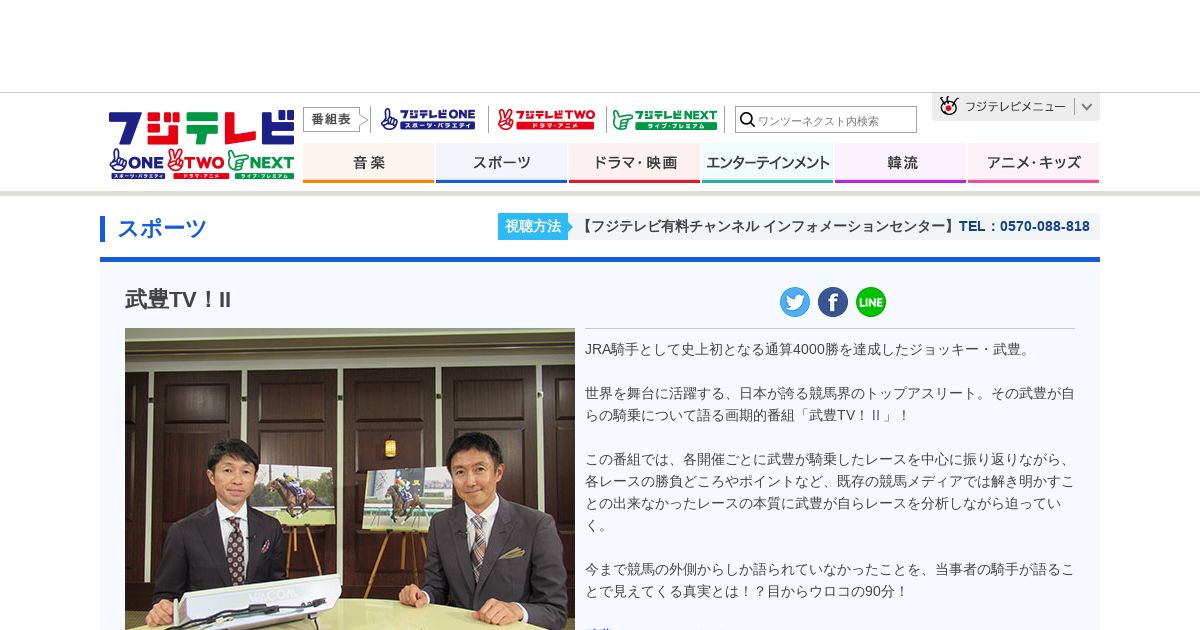The height and width of the screenshot is (630, 1200).
Task: Go to フジテレビONE スポーツ・バラエティ channel link
Action: click(429, 120)
